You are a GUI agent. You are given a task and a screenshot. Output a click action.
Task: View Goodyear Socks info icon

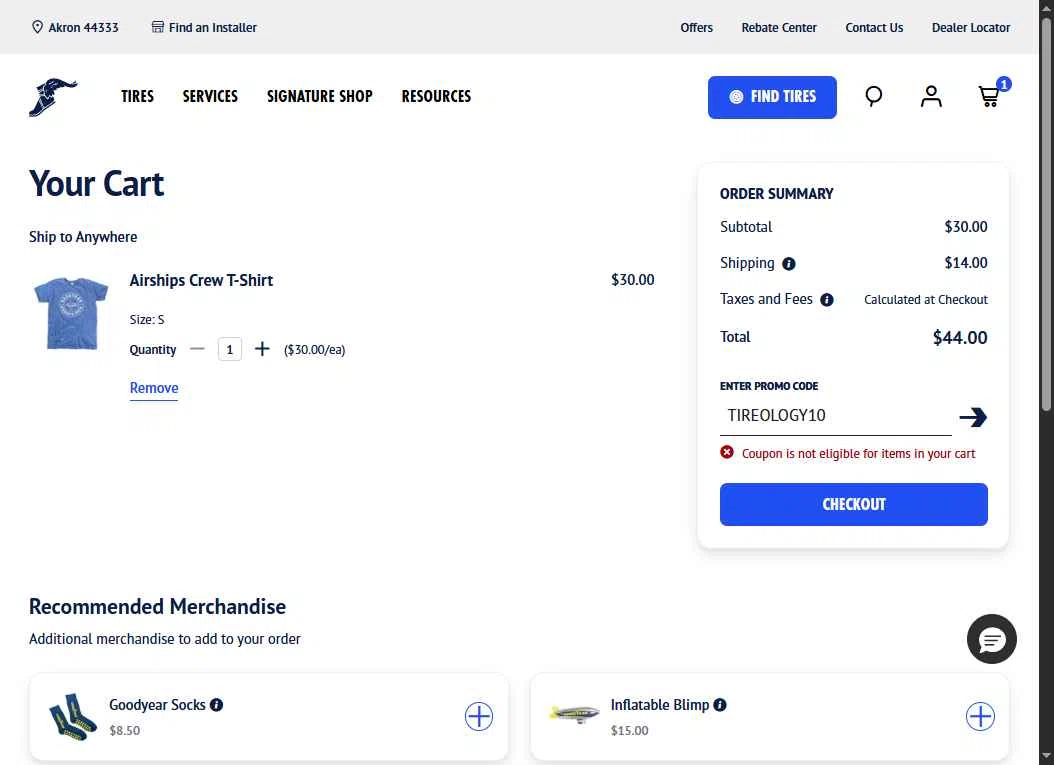click(x=216, y=704)
